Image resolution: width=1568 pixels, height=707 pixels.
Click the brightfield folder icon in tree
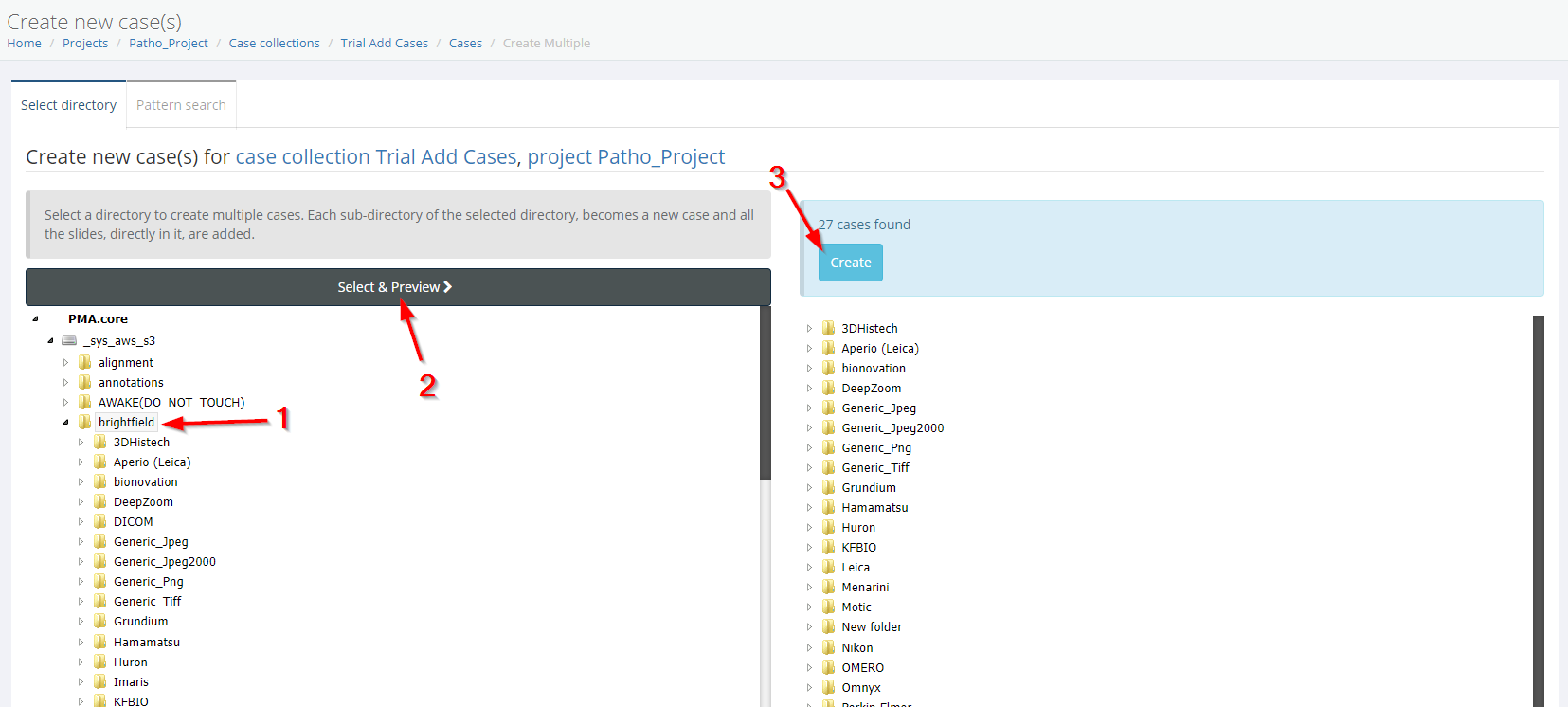tap(85, 423)
